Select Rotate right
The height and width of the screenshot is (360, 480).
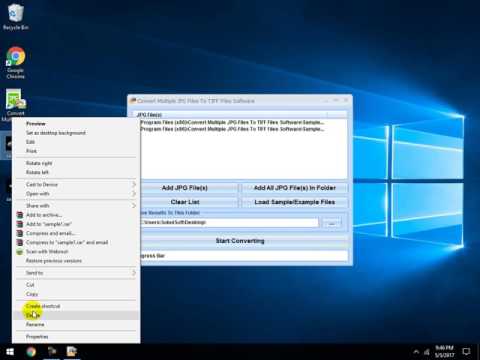(76, 163)
